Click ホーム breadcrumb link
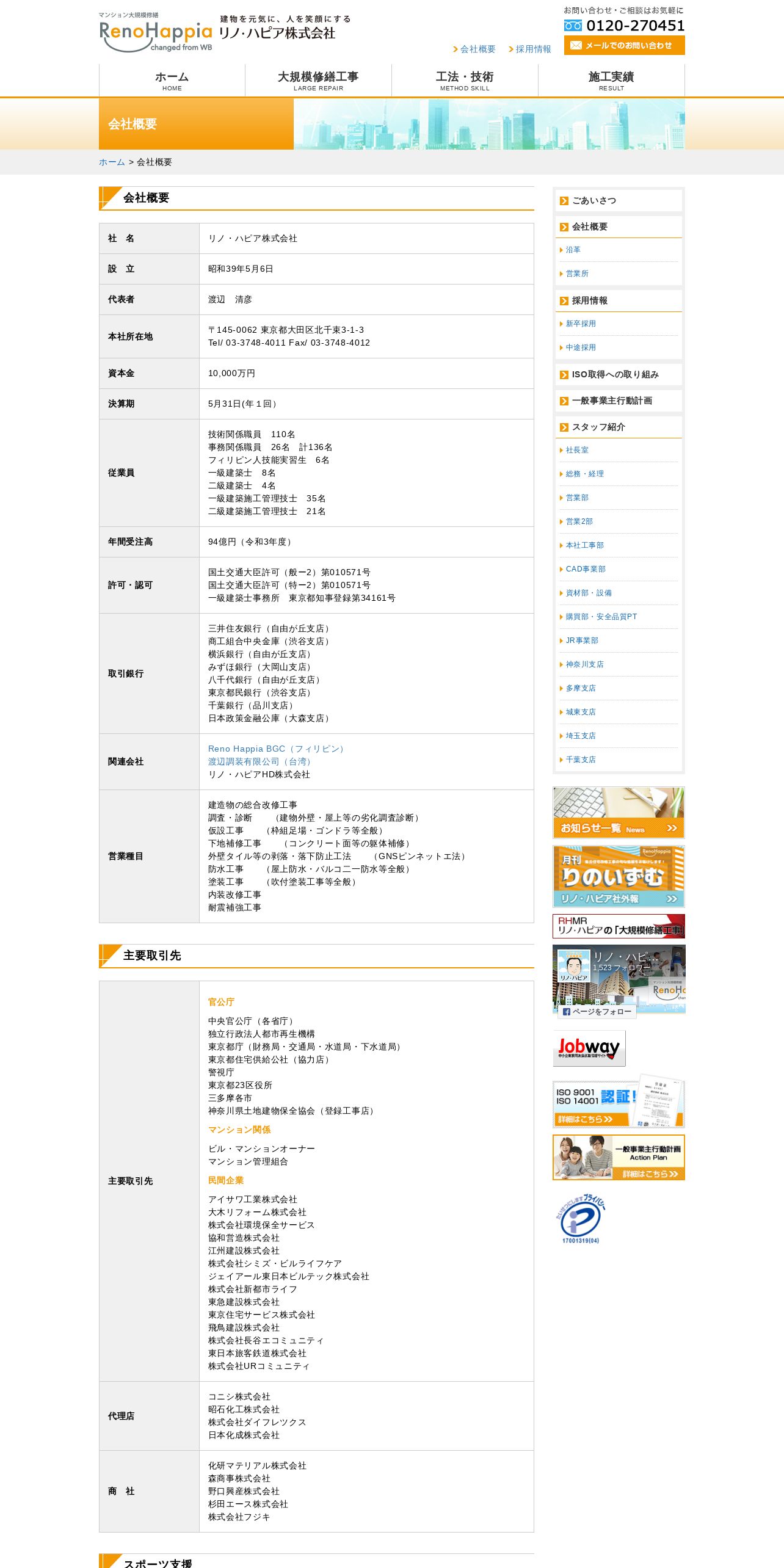The height and width of the screenshot is (1568, 784). click(x=112, y=162)
